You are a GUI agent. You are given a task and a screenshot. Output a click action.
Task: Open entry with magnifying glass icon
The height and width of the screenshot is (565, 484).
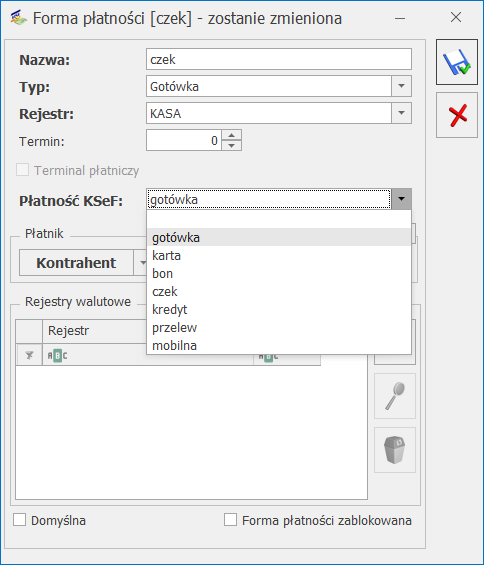pos(395,396)
